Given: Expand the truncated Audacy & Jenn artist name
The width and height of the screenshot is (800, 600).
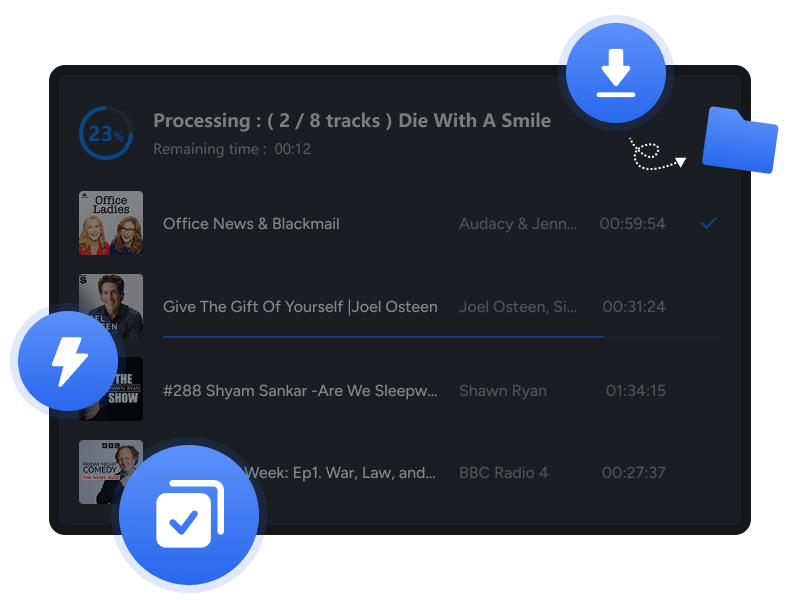Looking at the screenshot, I should 519,224.
